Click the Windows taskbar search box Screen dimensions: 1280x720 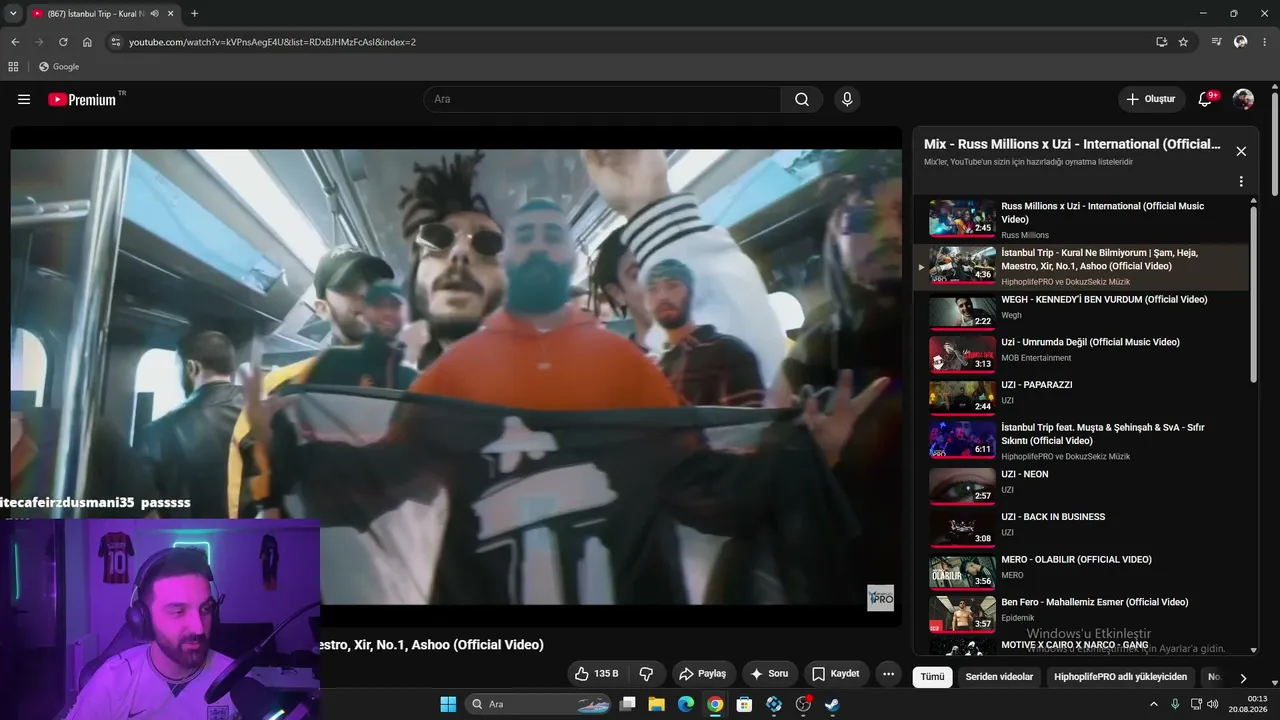click(539, 704)
